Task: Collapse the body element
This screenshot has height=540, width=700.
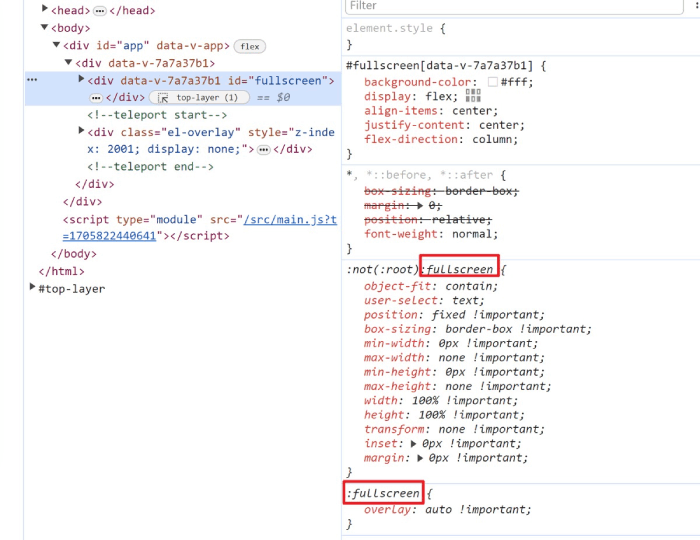Action: coord(44,27)
